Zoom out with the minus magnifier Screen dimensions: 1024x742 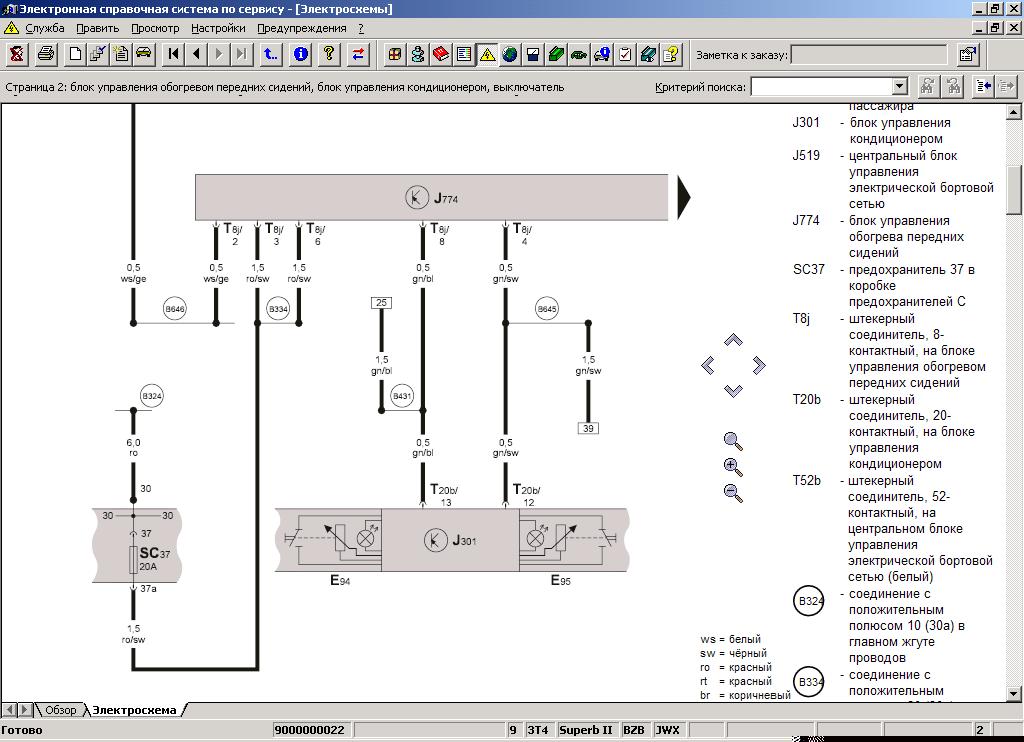click(x=733, y=492)
